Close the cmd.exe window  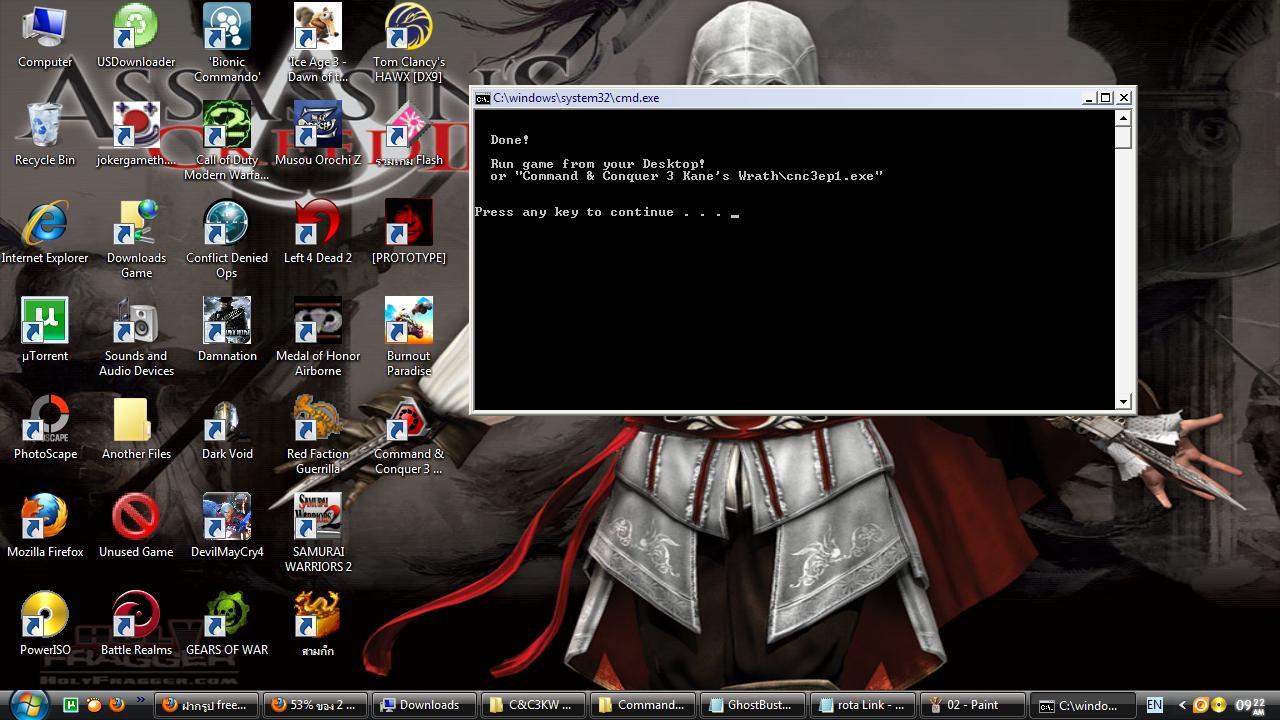click(1124, 98)
